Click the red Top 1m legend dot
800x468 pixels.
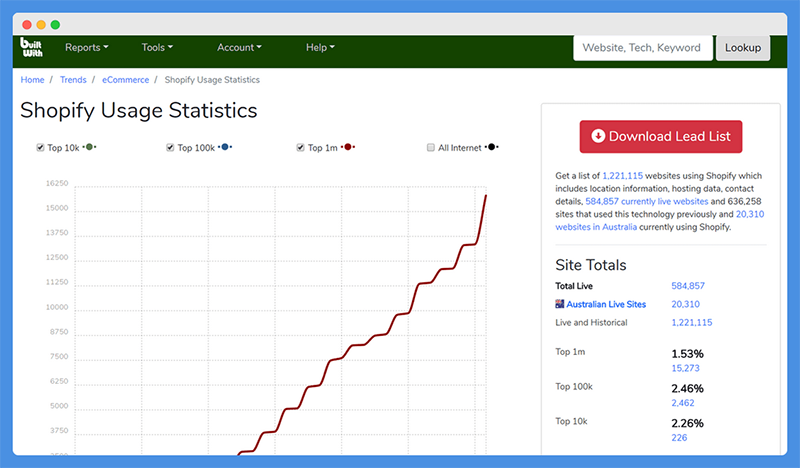click(348, 147)
